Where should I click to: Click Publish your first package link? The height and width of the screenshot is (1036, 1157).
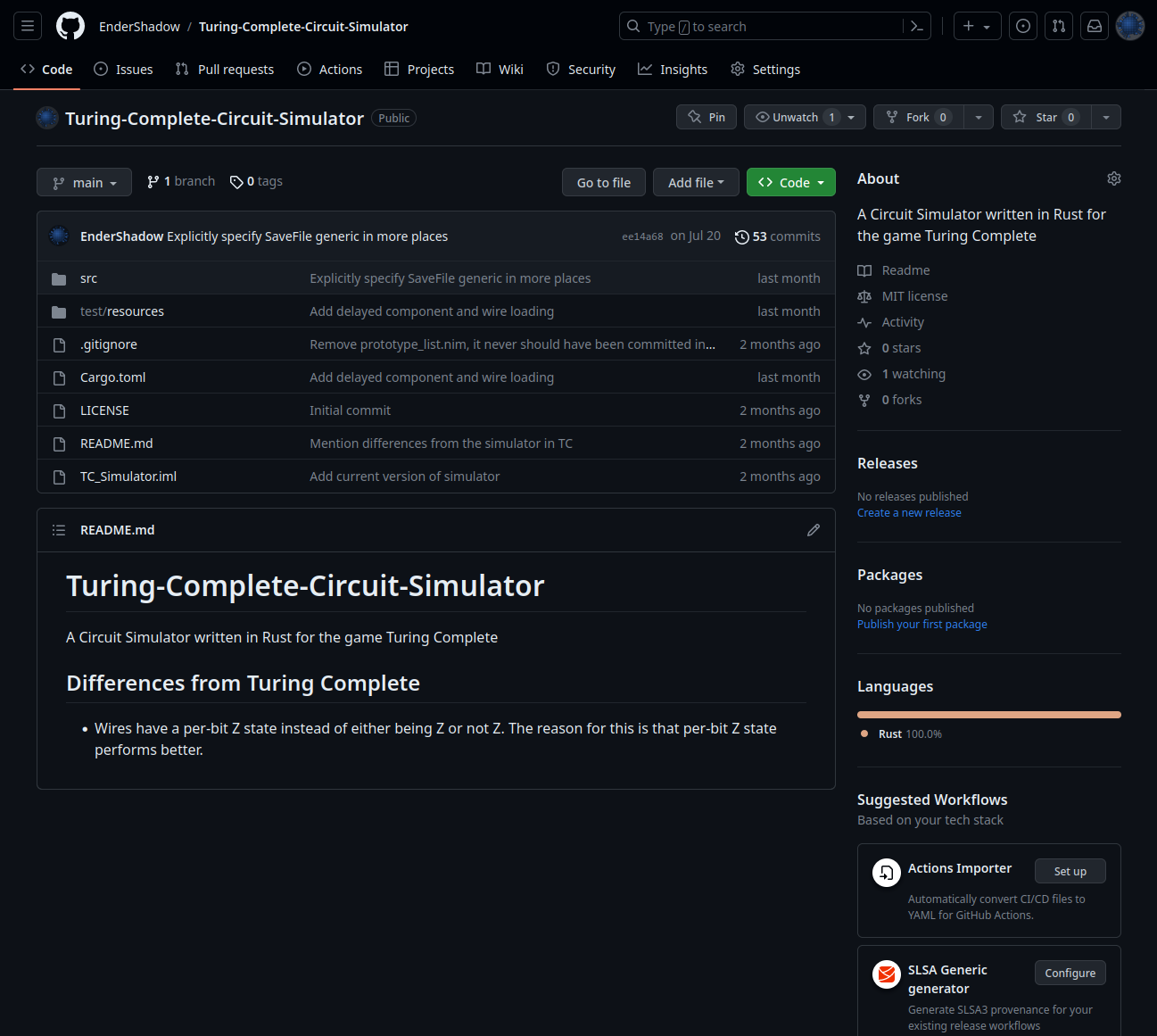[x=922, y=625]
